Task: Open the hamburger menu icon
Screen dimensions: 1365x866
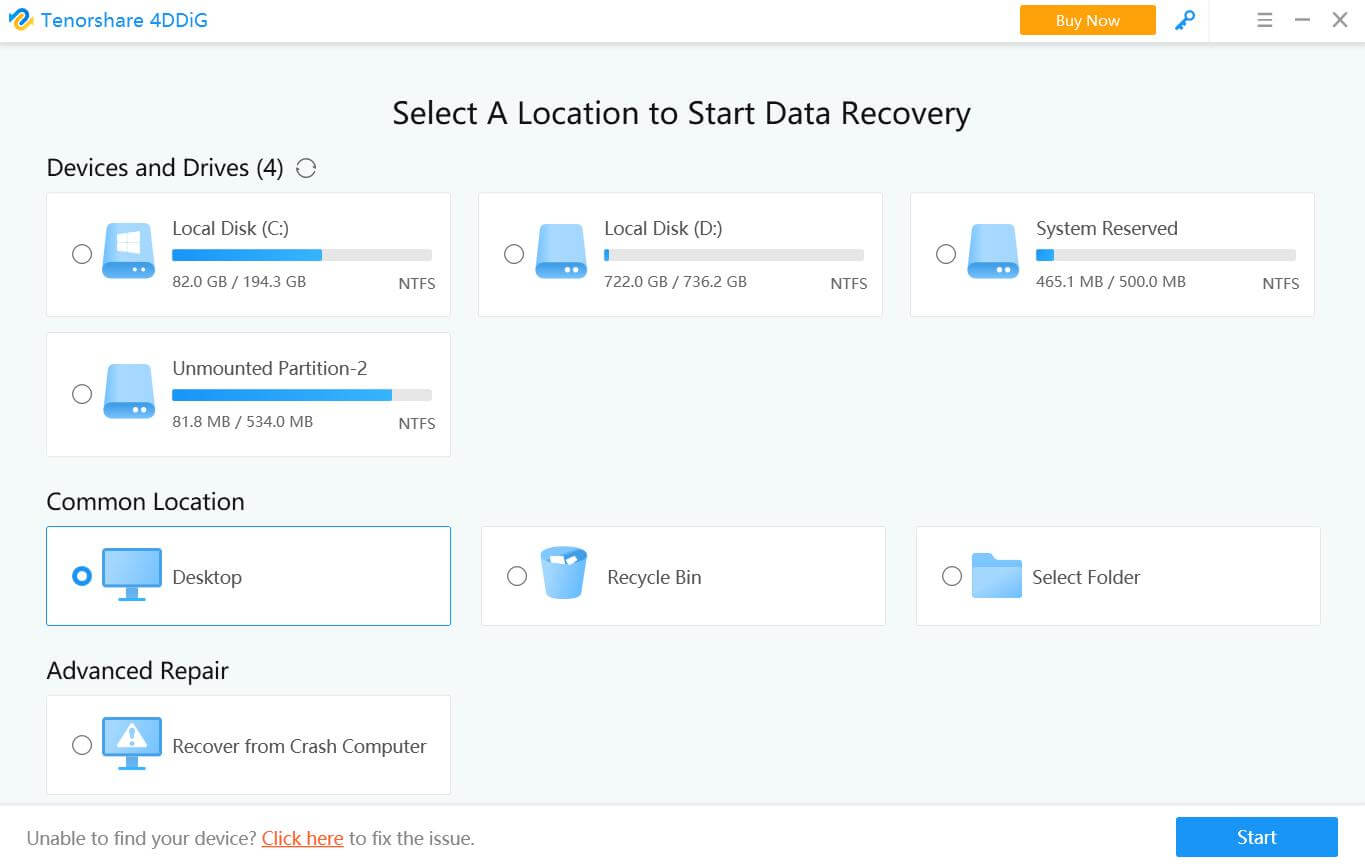Action: tap(1265, 20)
